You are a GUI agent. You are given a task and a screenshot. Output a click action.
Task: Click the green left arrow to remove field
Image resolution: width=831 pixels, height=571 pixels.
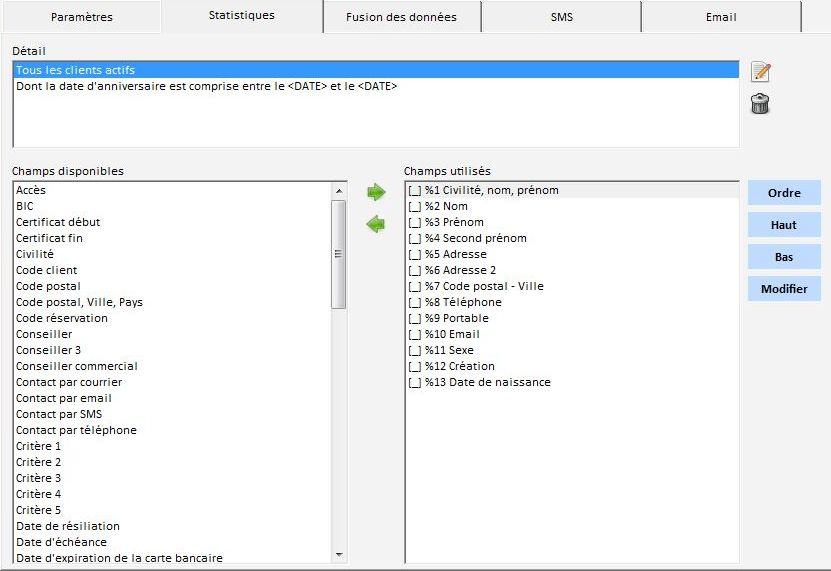(376, 225)
